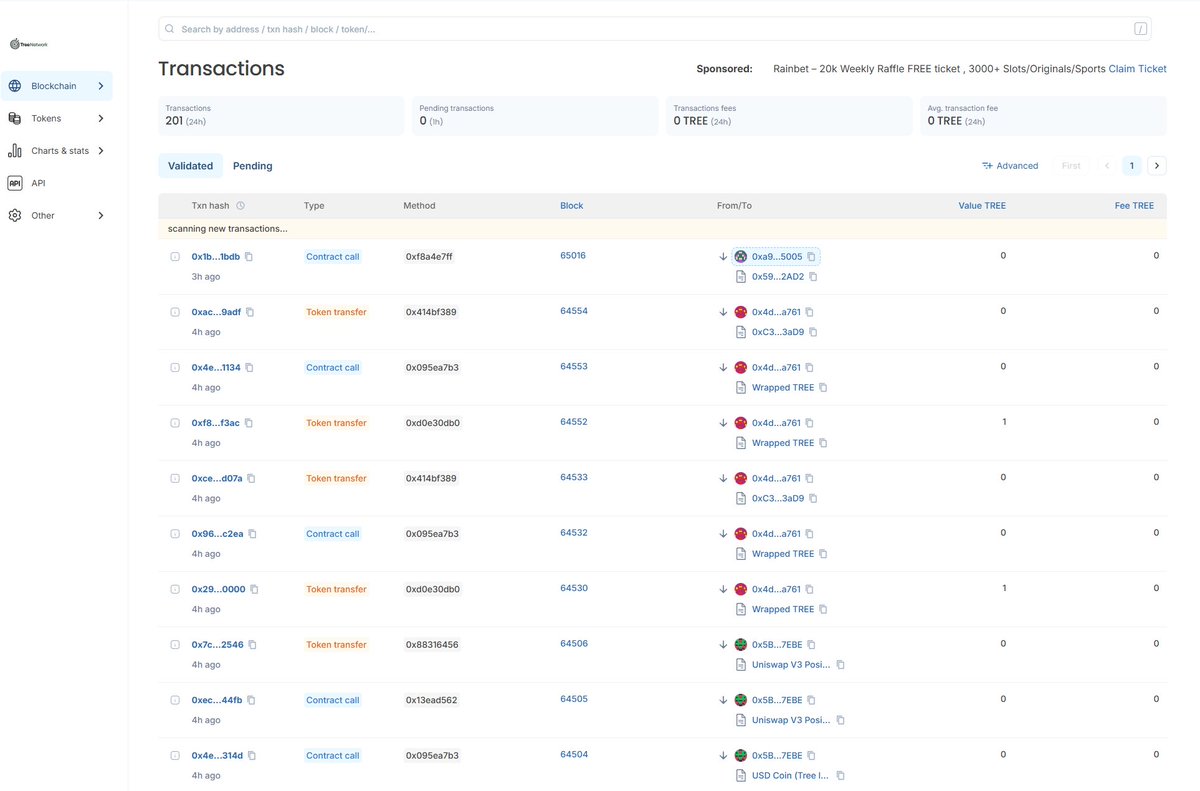Expand details for transaction 0xce...d07a
The image size is (1200, 791).
[x=175, y=479]
